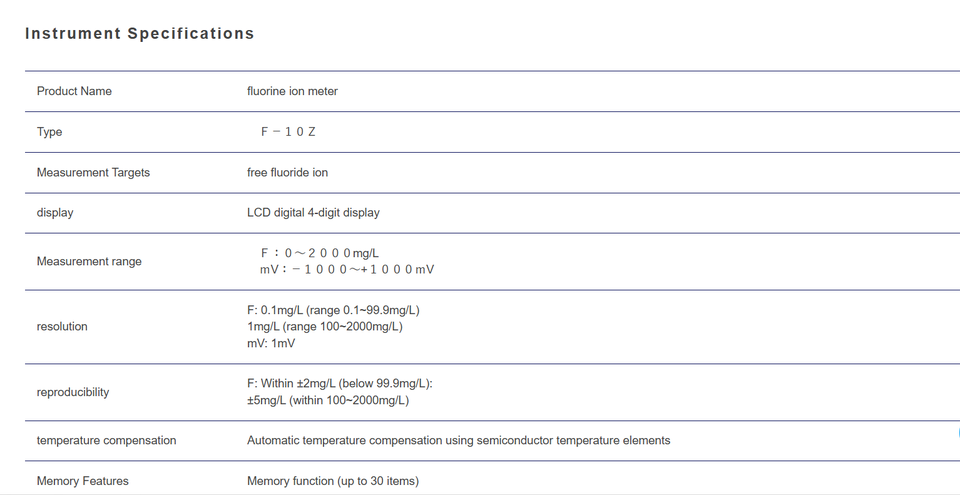
Task: Click the 'LCD digital 4-digit display' text
Action: tap(313, 213)
